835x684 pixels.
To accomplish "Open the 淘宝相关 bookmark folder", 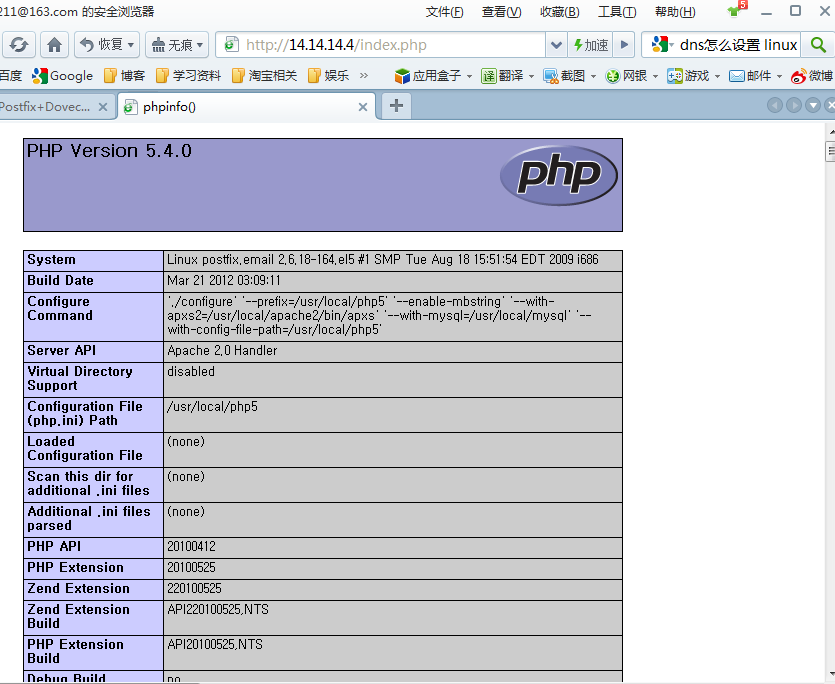I will (x=265, y=76).
